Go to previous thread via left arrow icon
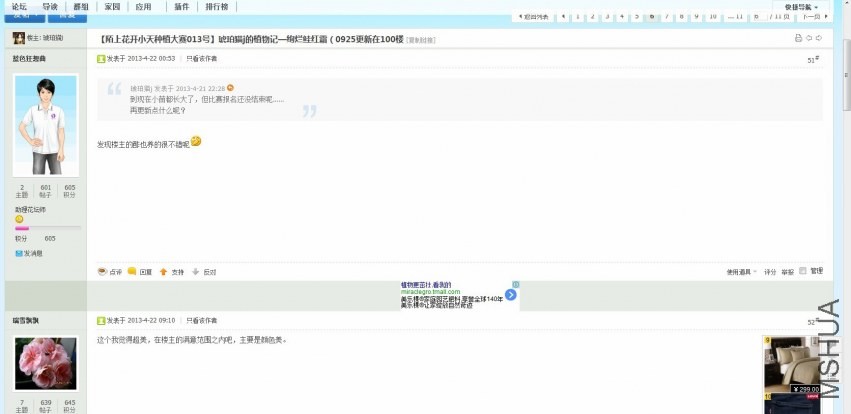 (x=809, y=38)
